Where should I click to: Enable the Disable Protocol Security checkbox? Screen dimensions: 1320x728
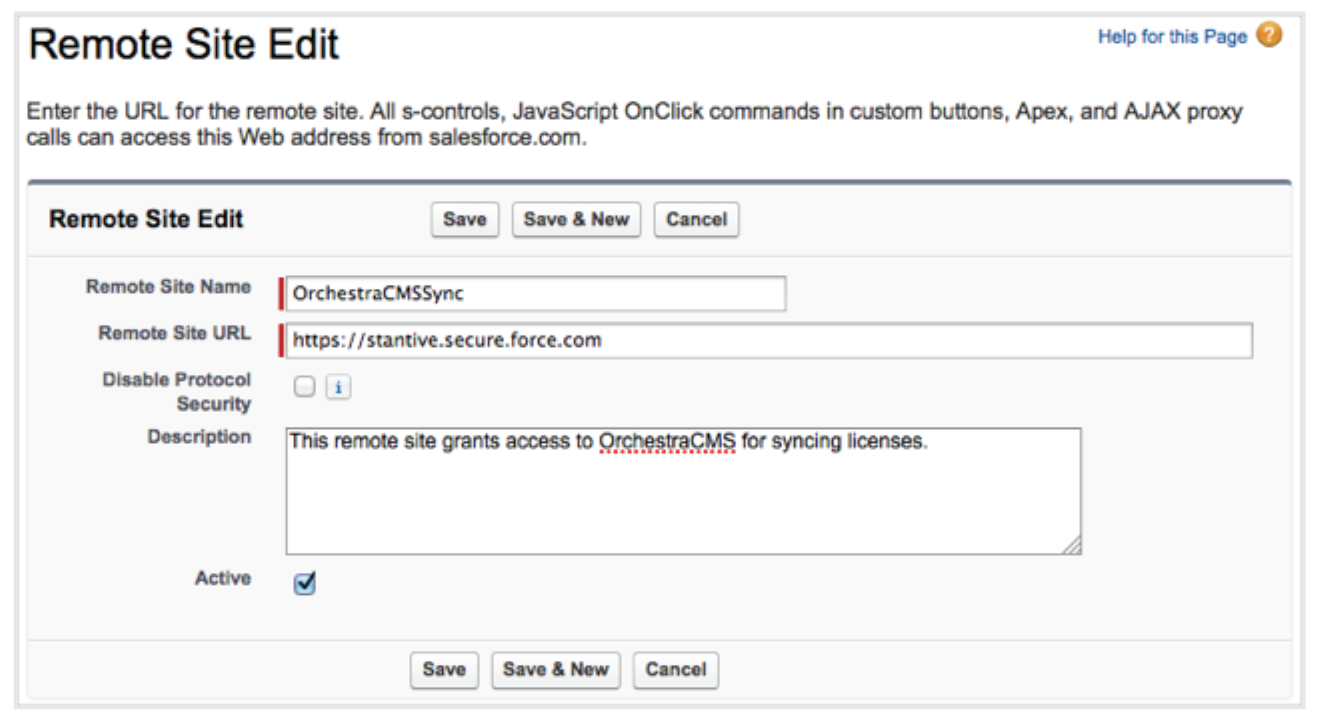pos(304,387)
